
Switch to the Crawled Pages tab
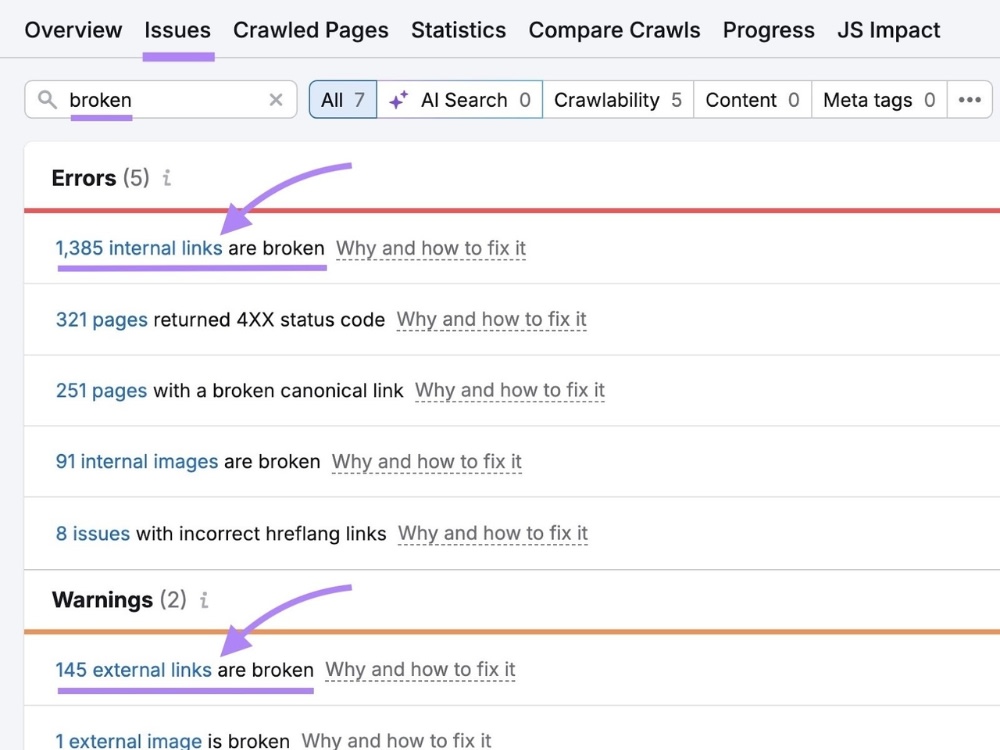tap(311, 30)
